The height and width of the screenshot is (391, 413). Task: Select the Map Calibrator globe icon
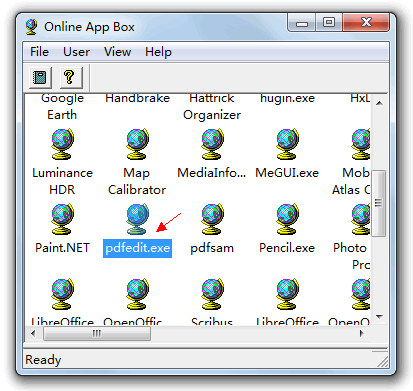(x=137, y=144)
